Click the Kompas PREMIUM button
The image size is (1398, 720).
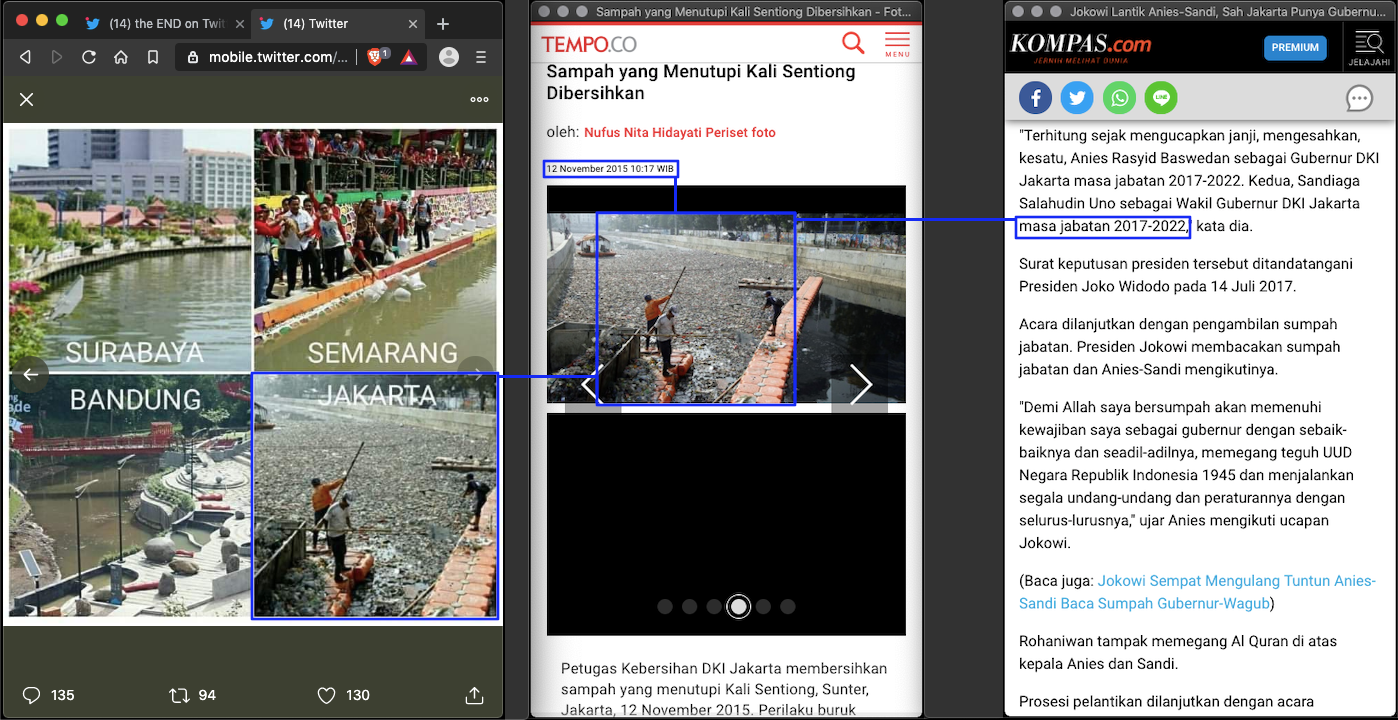click(1295, 47)
